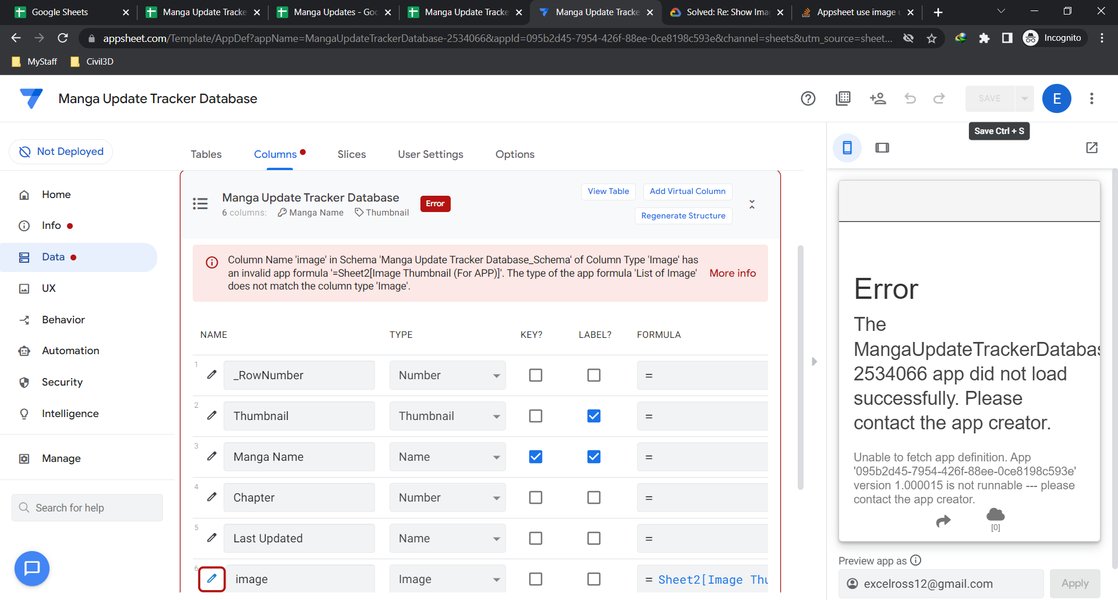
Task: Switch to the Slices tab
Action: coord(351,154)
